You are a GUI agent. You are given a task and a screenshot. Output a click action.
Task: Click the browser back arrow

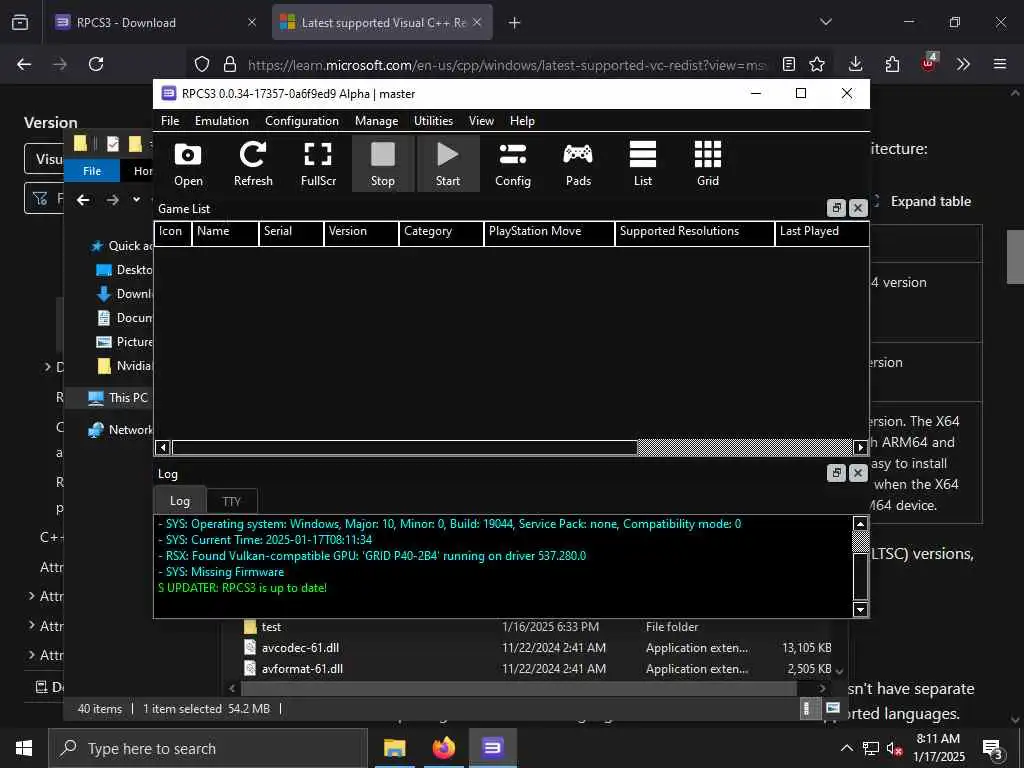(24, 64)
